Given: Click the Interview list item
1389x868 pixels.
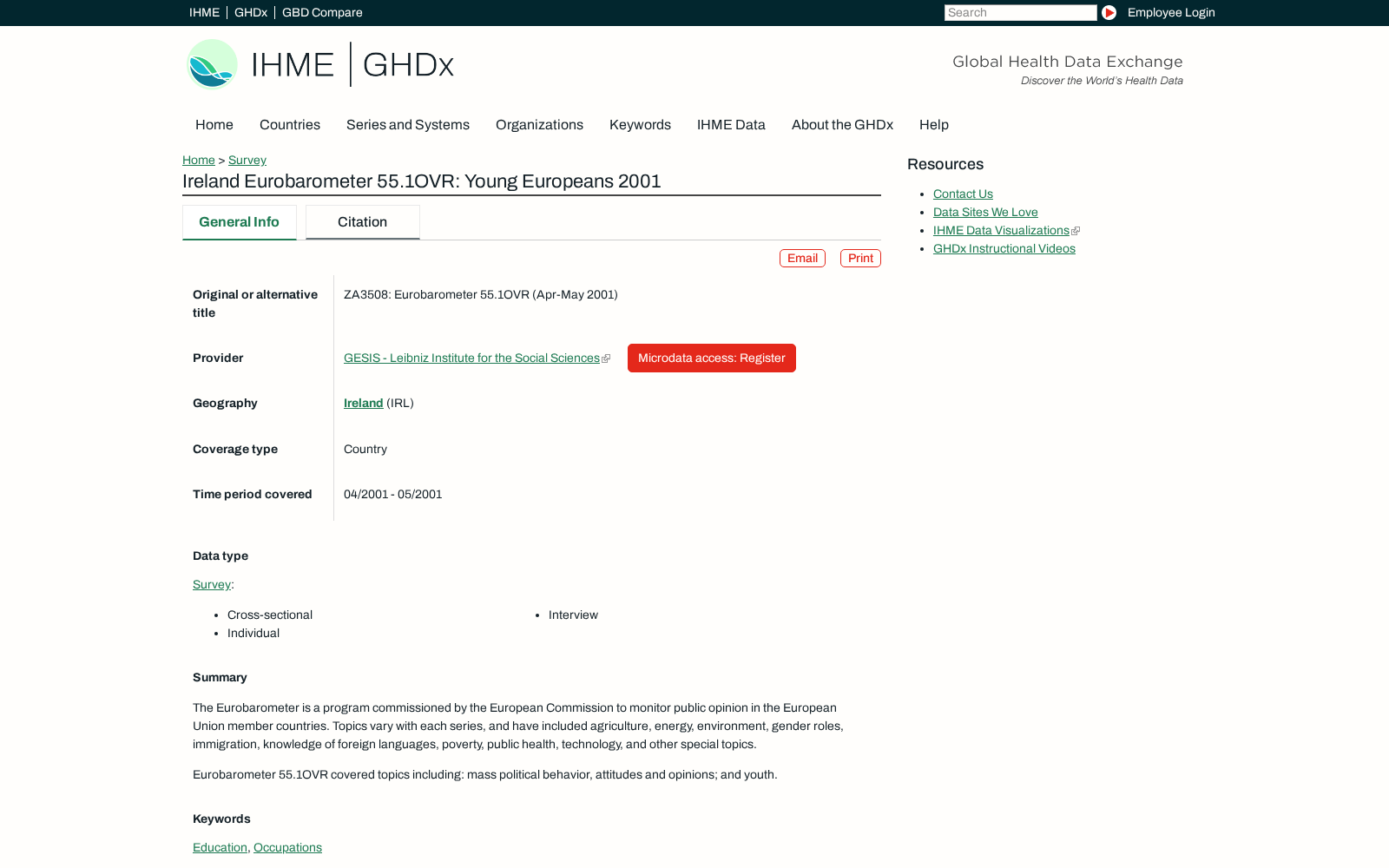Looking at the screenshot, I should (x=573, y=615).
